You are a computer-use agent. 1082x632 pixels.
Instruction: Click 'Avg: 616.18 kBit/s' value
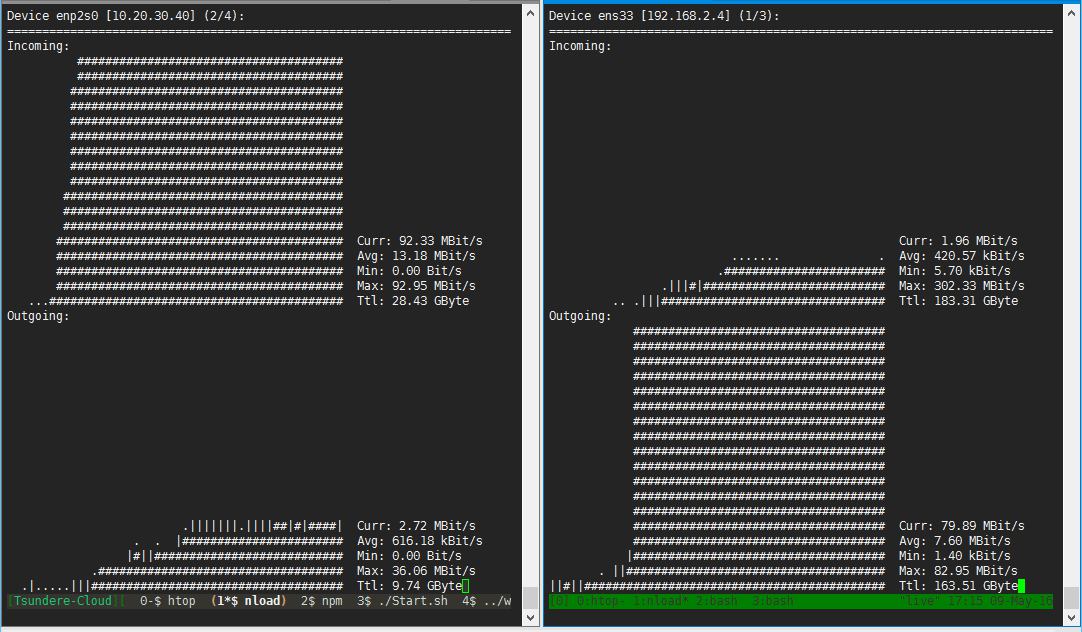[x=420, y=541]
